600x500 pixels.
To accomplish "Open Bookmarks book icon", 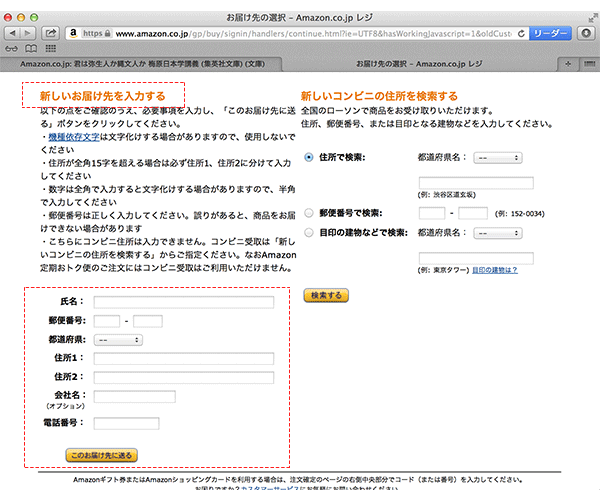I will point(31,49).
